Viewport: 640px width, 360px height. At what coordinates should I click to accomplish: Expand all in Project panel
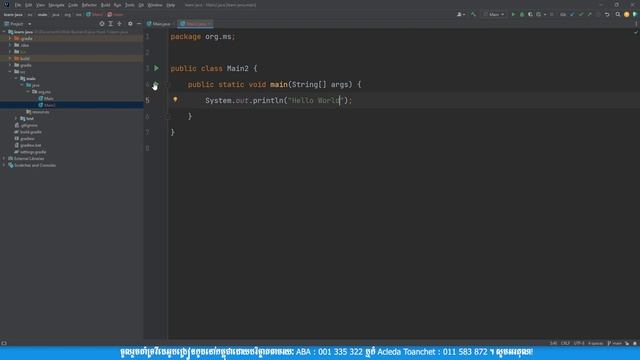(110, 24)
